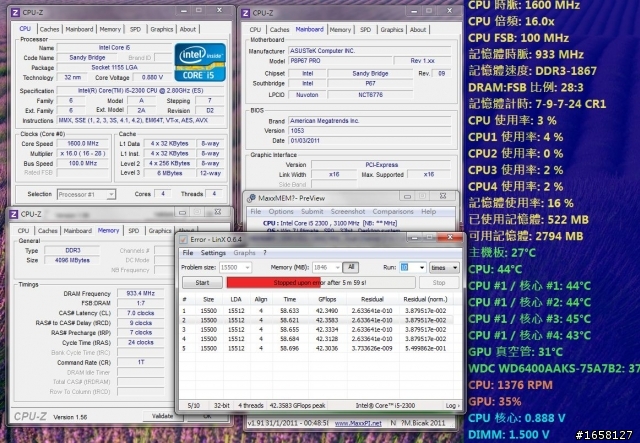Image resolution: width=640 pixels, height=443 pixels.
Task: Open Memory tab in CPU-Z CPU window
Action: (110, 29)
